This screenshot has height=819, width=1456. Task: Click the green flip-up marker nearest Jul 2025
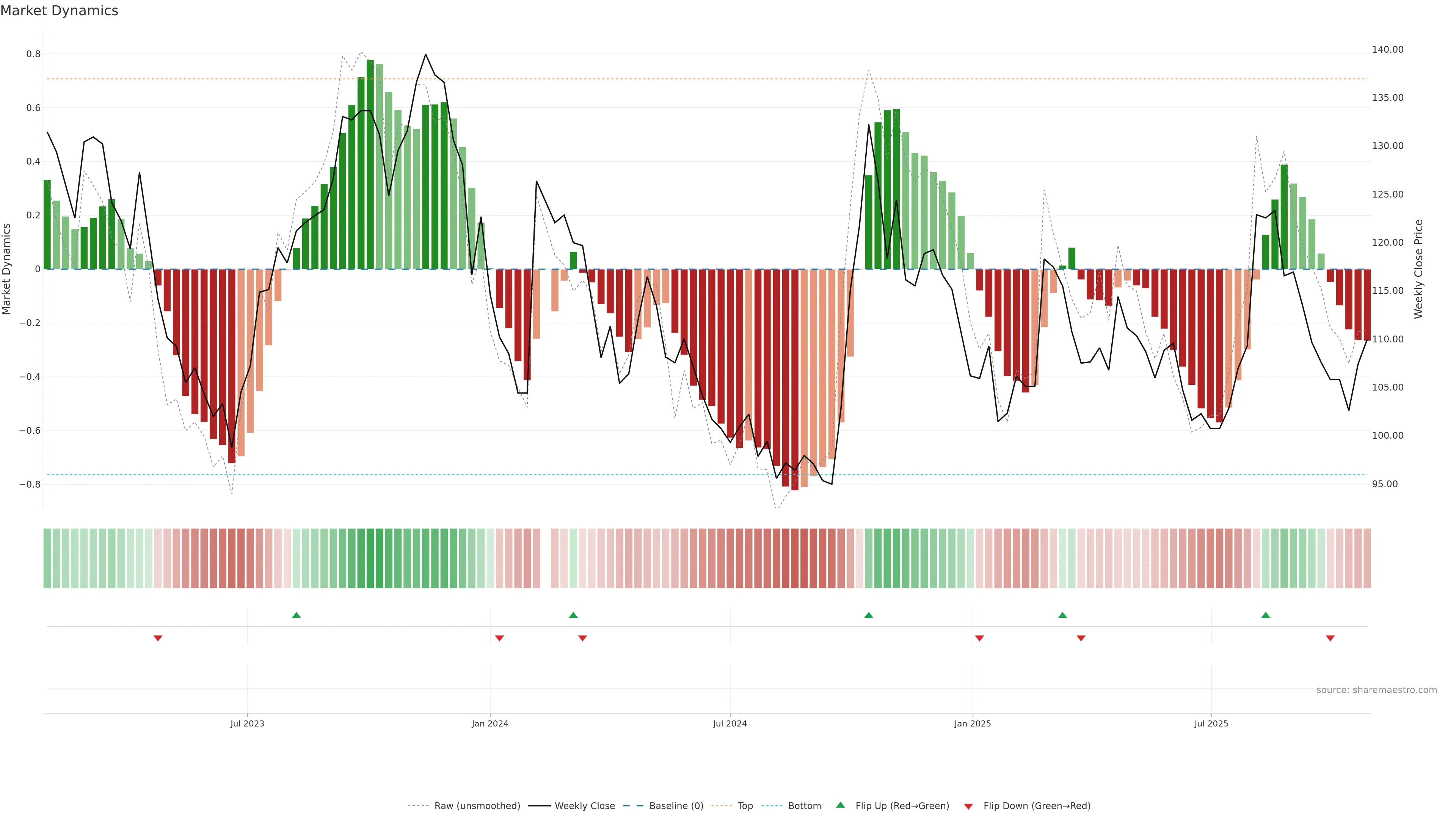[1266, 615]
